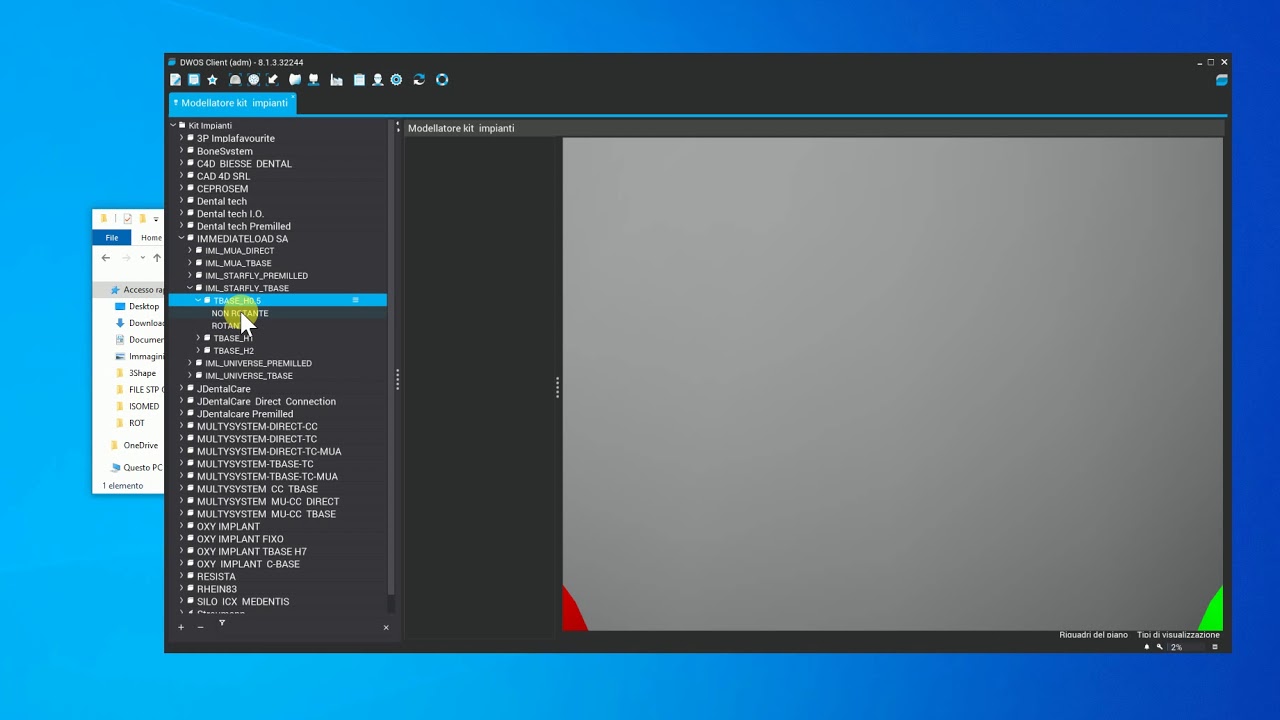This screenshot has width=1280, height=720.
Task: Click the import arrow toolbar icon
Action: pyautogui.click(x=272, y=80)
